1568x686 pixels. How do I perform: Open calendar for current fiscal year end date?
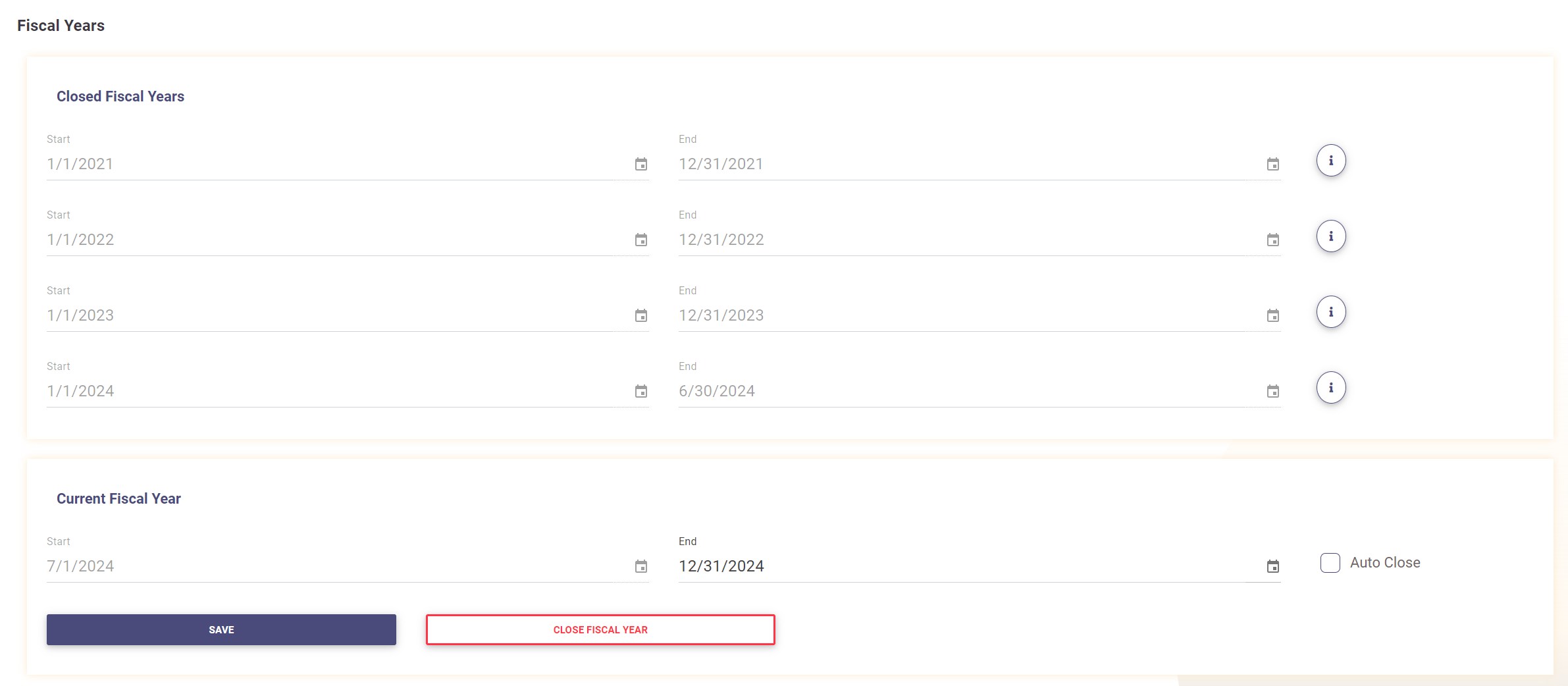pos(1272,566)
